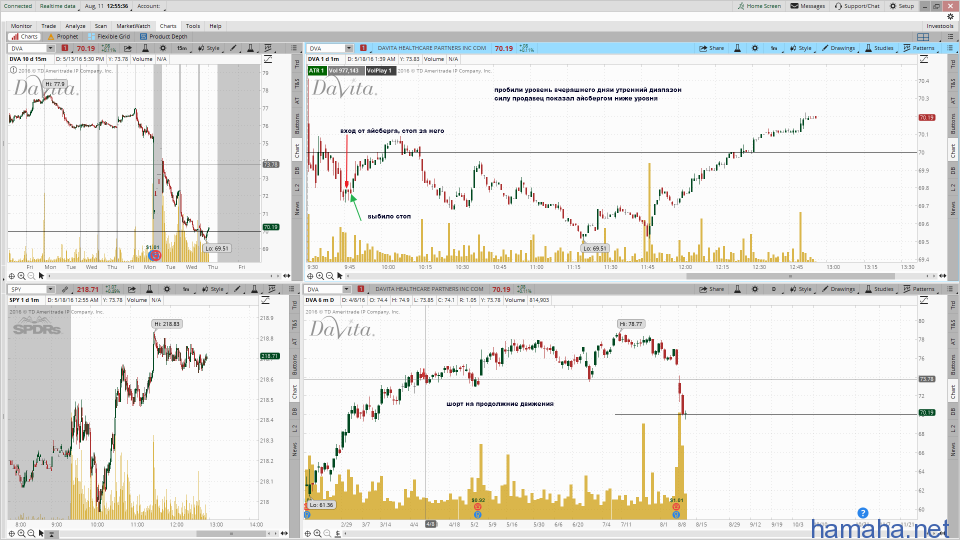Open drawings pencil icon in top-left DVA chart
The height and width of the screenshot is (540, 960).
tap(233, 48)
